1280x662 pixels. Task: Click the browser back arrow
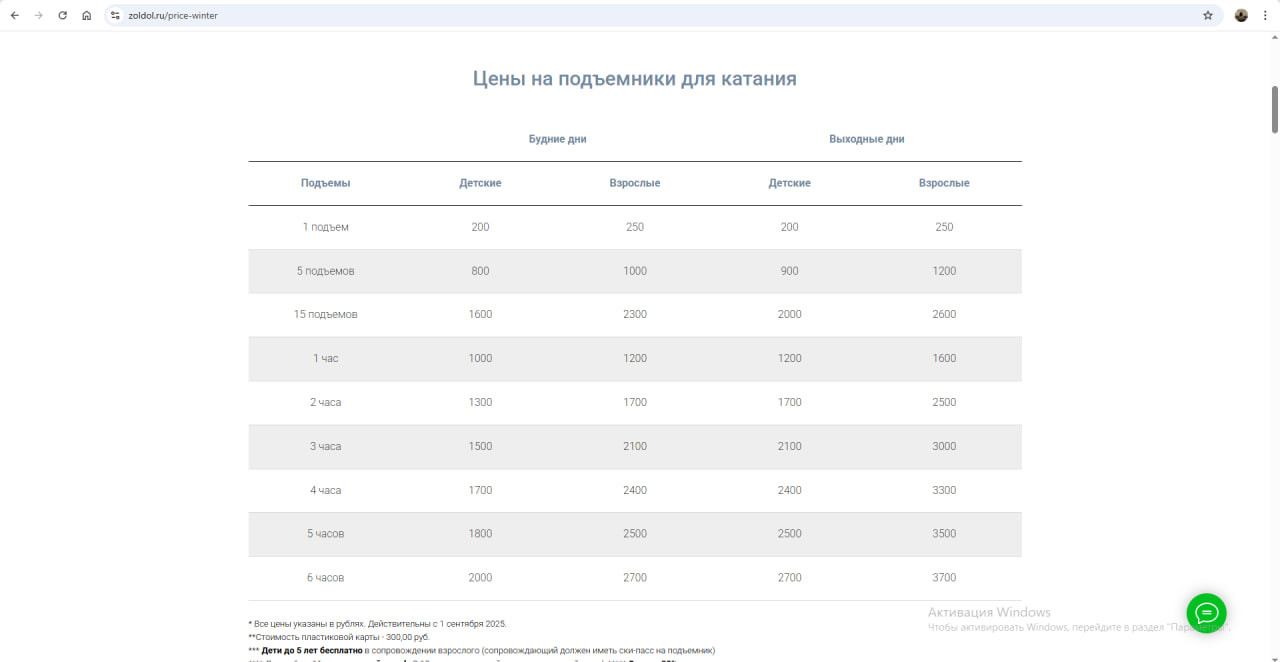coord(15,16)
